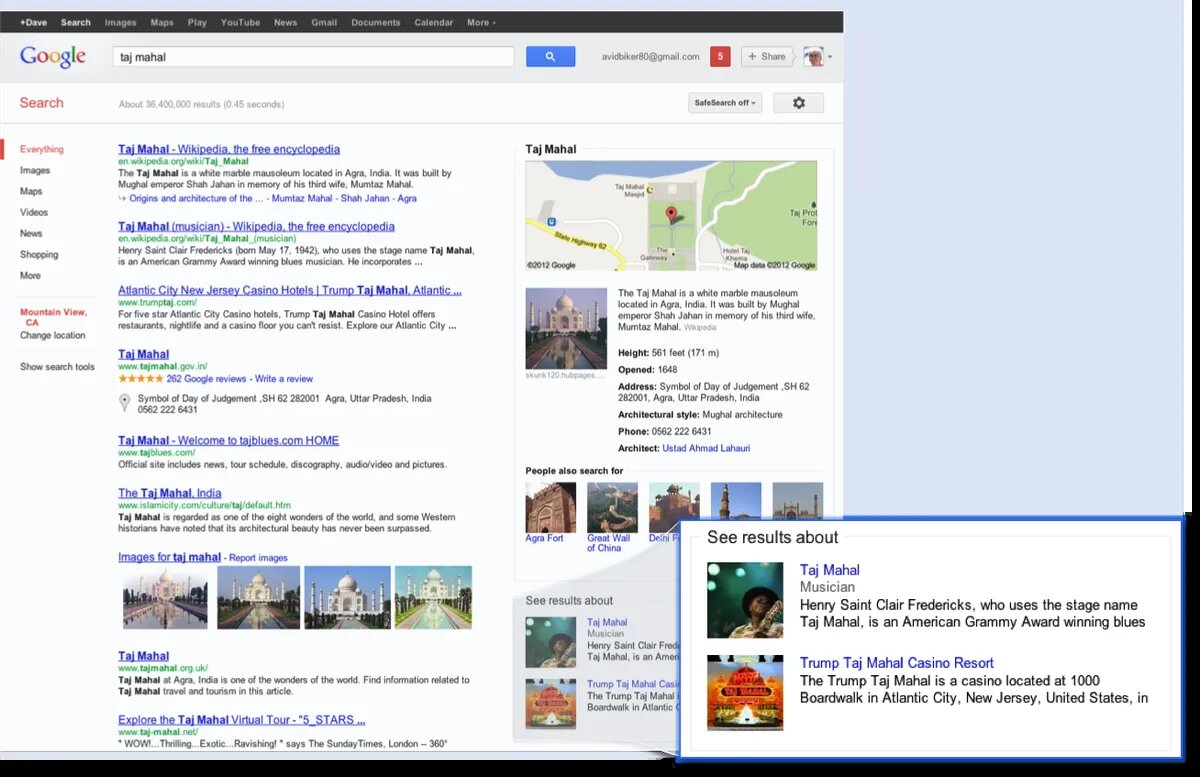
Task: Open the red notifications counter badge
Action: tap(720, 57)
